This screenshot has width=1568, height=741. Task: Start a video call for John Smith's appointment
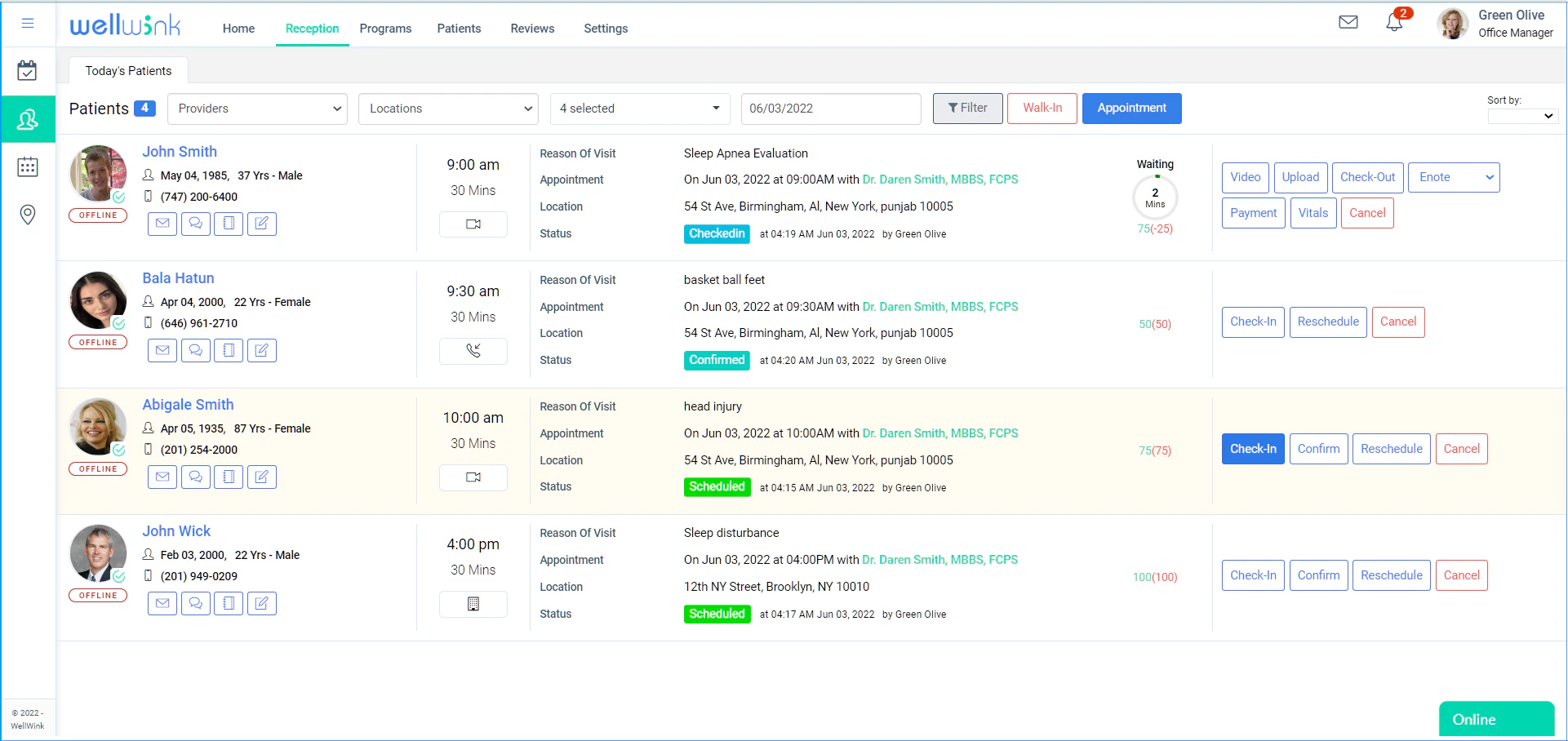click(473, 224)
